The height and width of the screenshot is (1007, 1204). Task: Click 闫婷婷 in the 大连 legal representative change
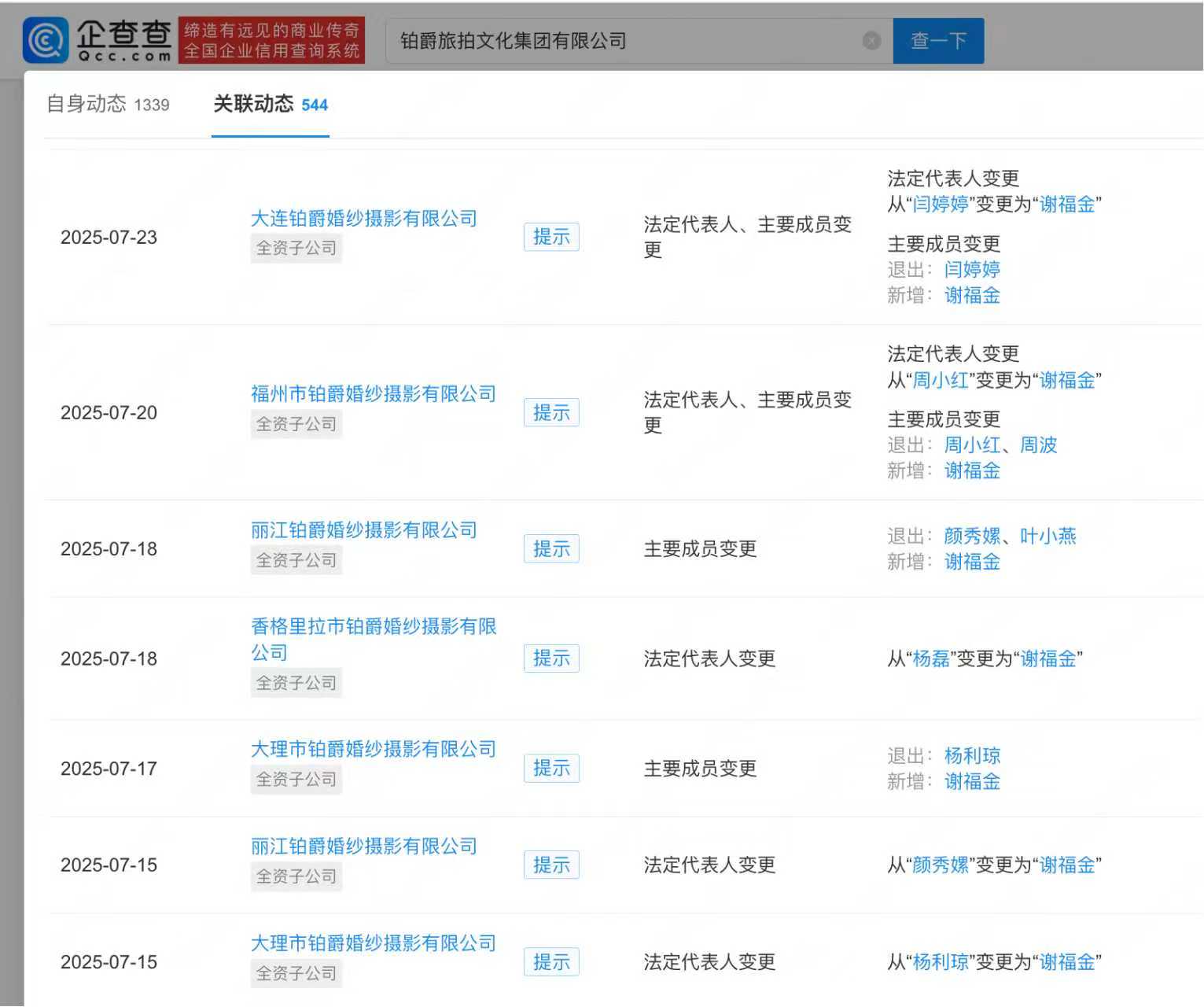tap(941, 204)
